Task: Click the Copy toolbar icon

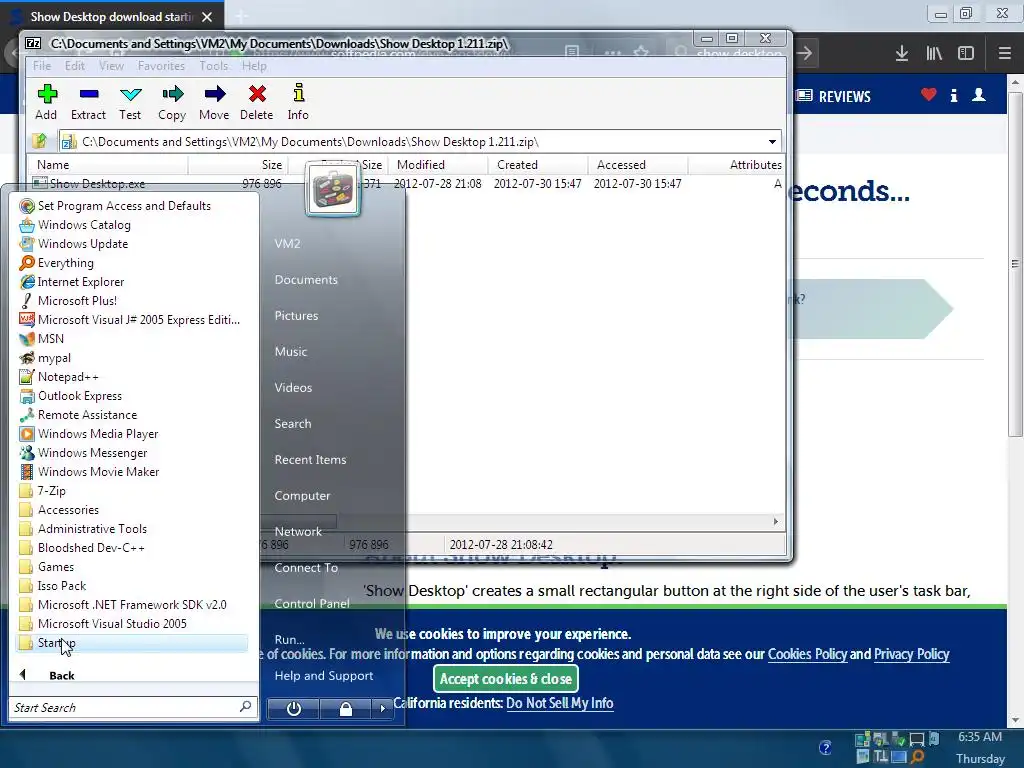Action: (172, 102)
